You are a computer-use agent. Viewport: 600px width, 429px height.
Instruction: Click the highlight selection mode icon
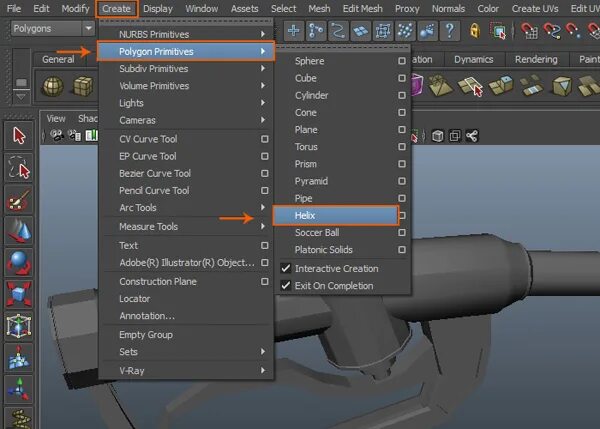pyautogui.click(x=498, y=31)
